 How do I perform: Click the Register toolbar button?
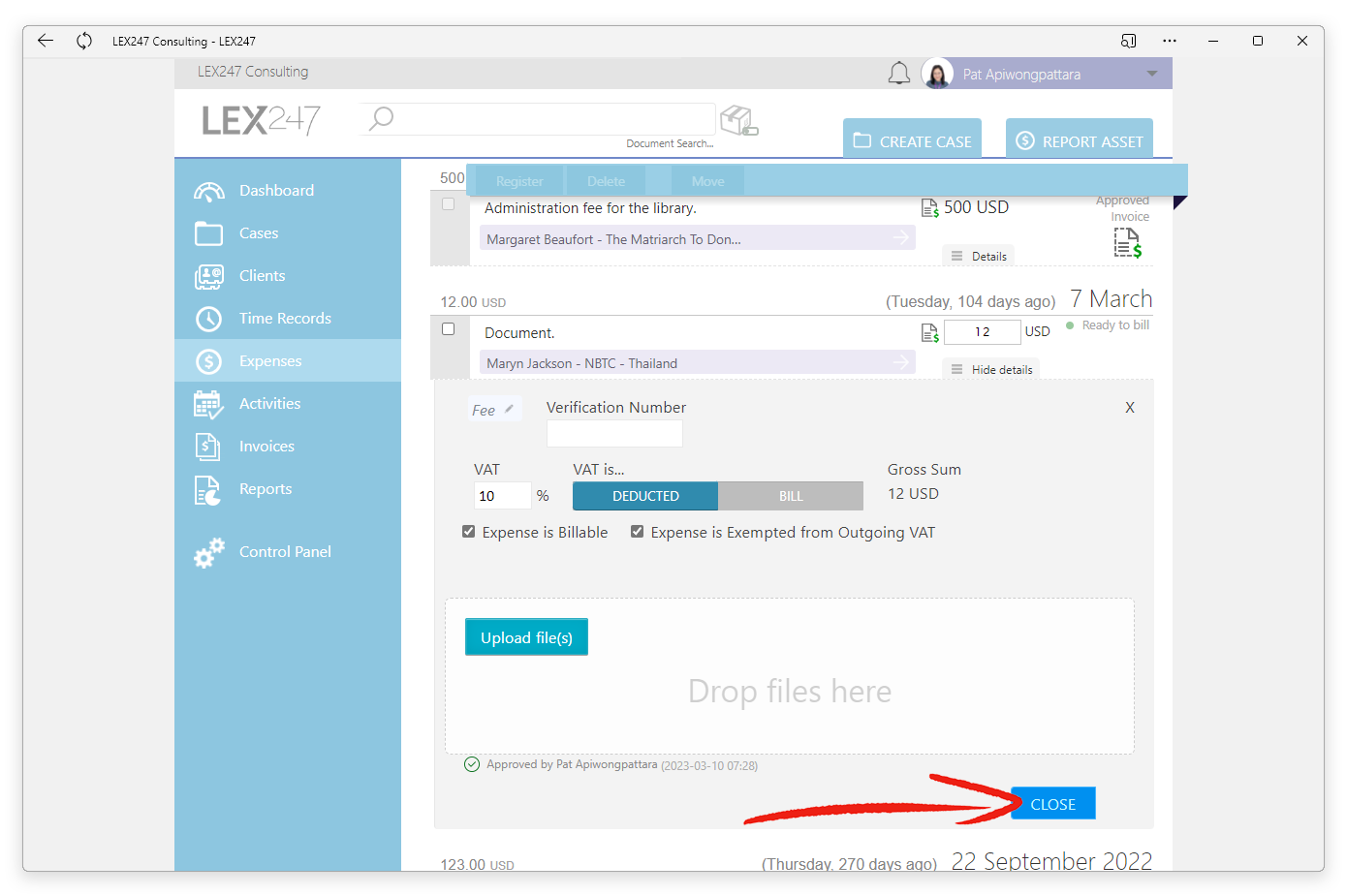519,181
